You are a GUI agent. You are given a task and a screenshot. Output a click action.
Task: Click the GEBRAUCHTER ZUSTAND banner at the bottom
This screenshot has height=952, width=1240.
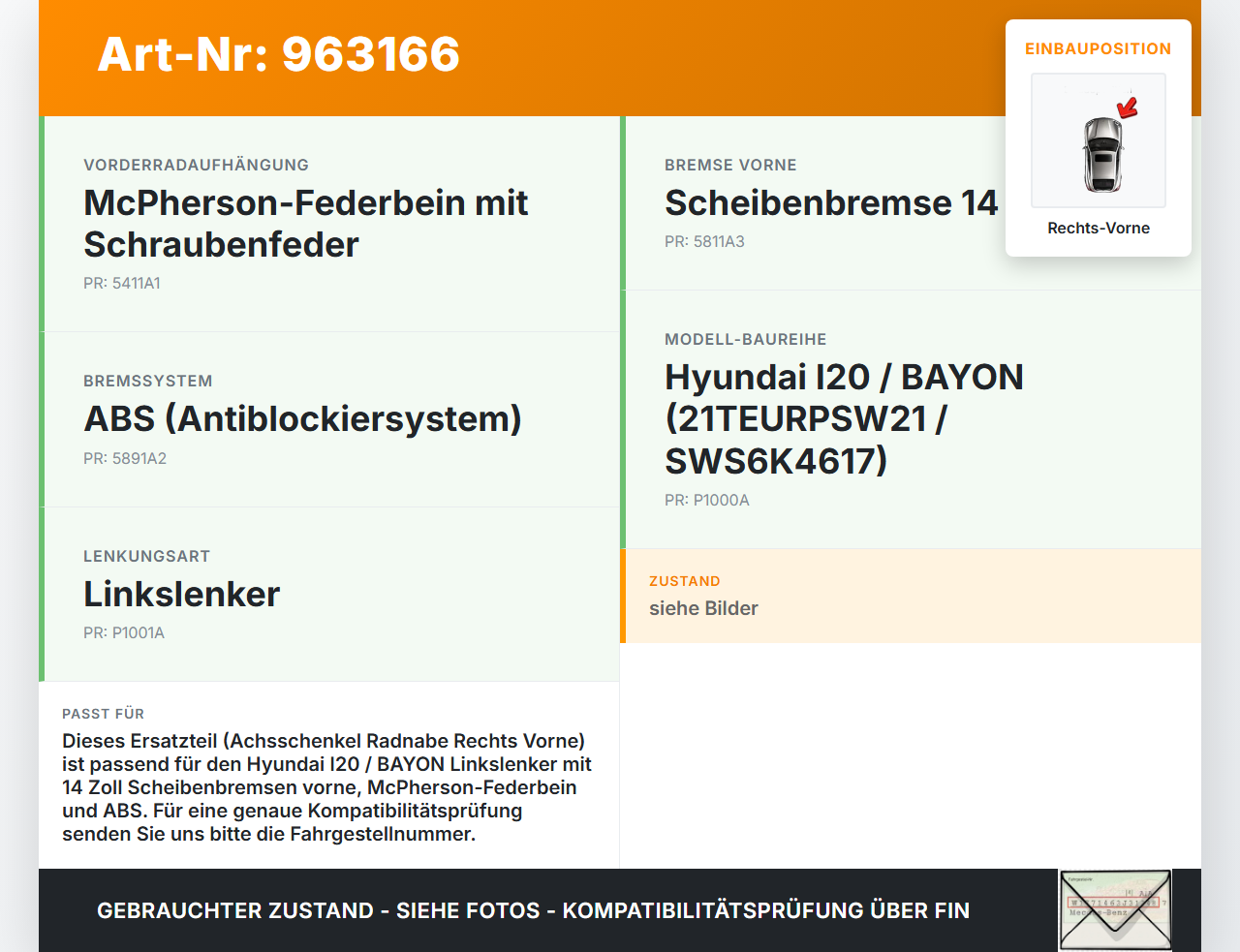click(533, 910)
